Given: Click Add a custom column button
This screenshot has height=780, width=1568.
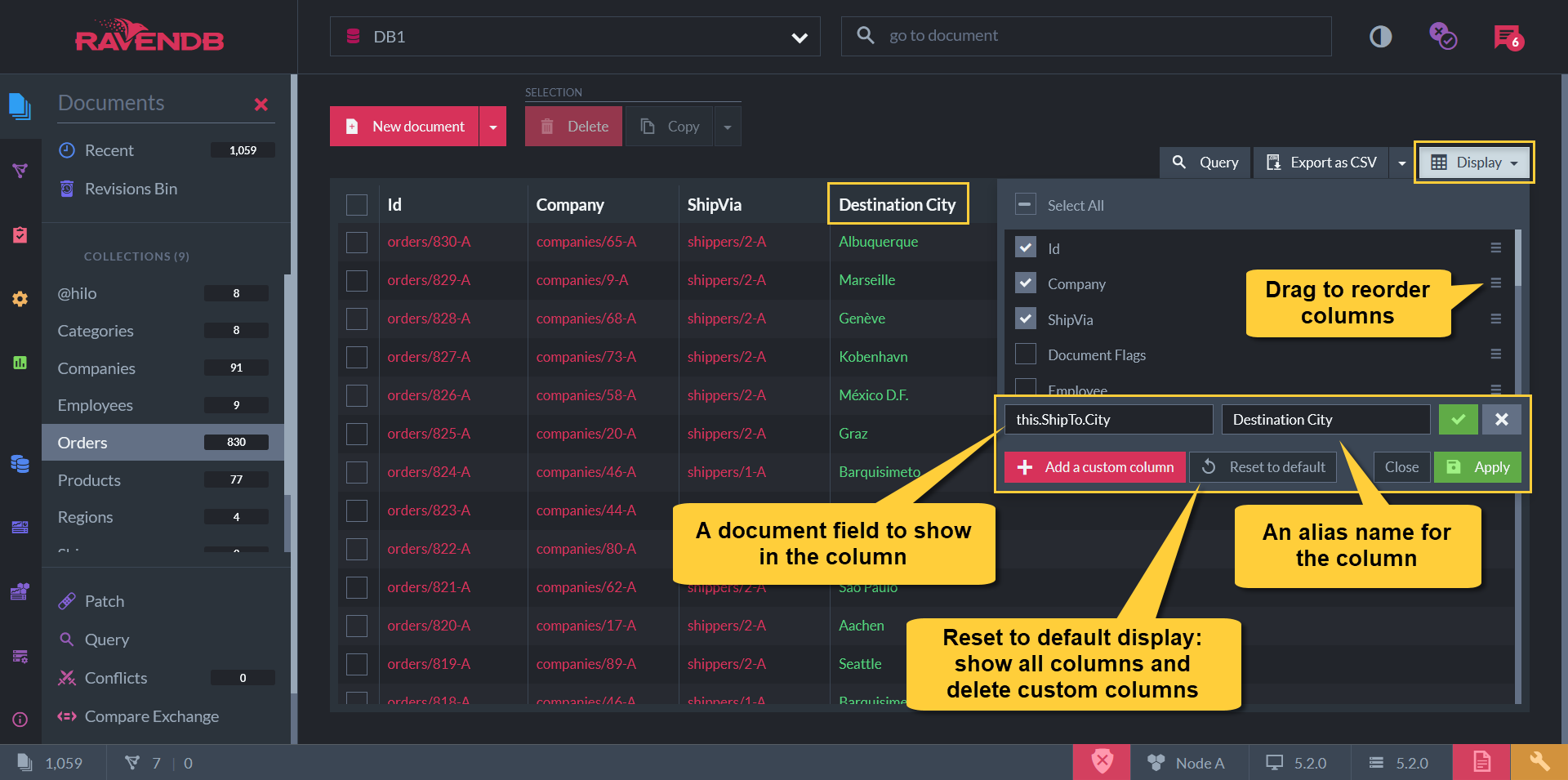Looking at the screenshot, I should coord(1095,467).
